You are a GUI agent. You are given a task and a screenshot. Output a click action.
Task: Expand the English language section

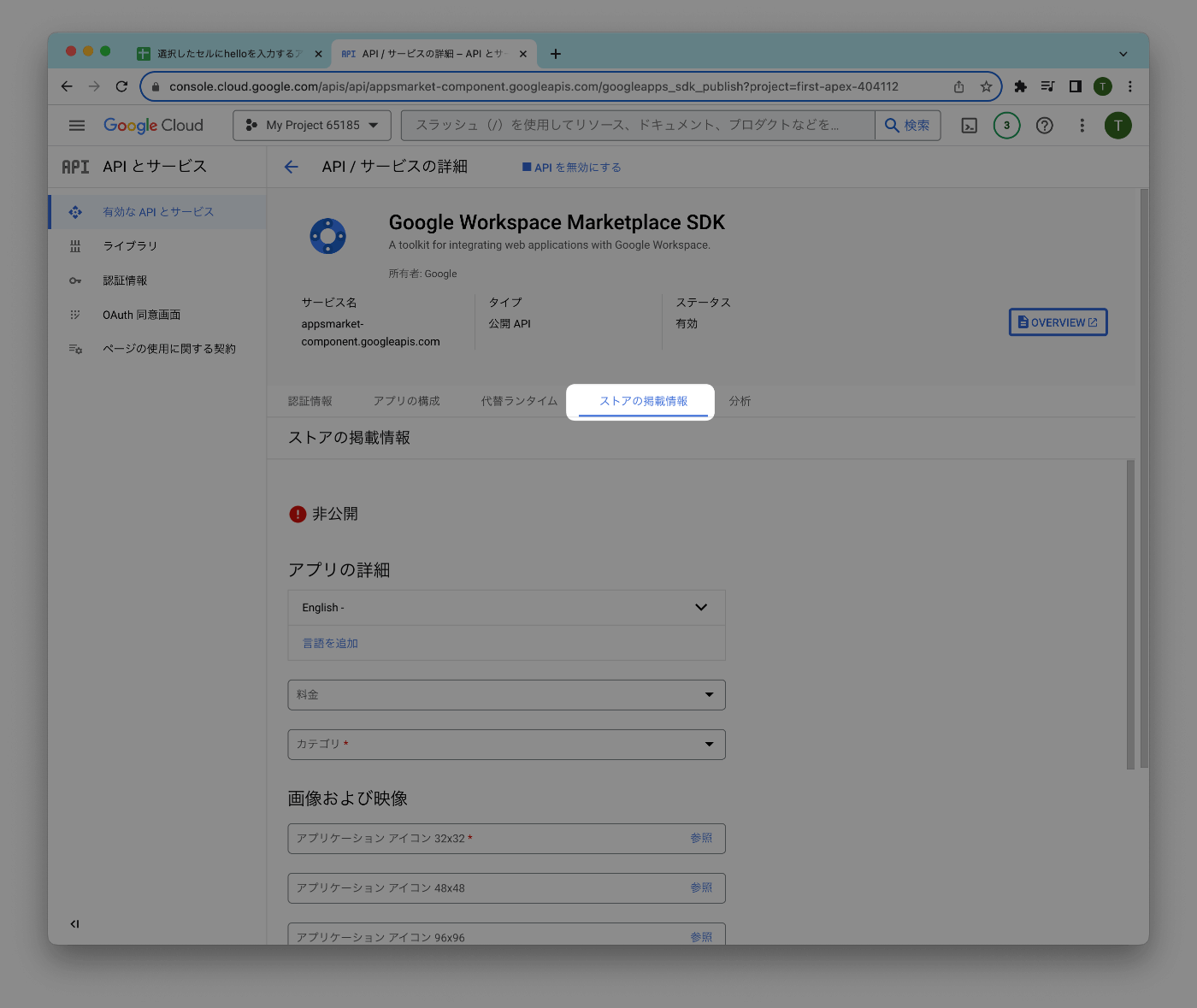tap(506, 608)
